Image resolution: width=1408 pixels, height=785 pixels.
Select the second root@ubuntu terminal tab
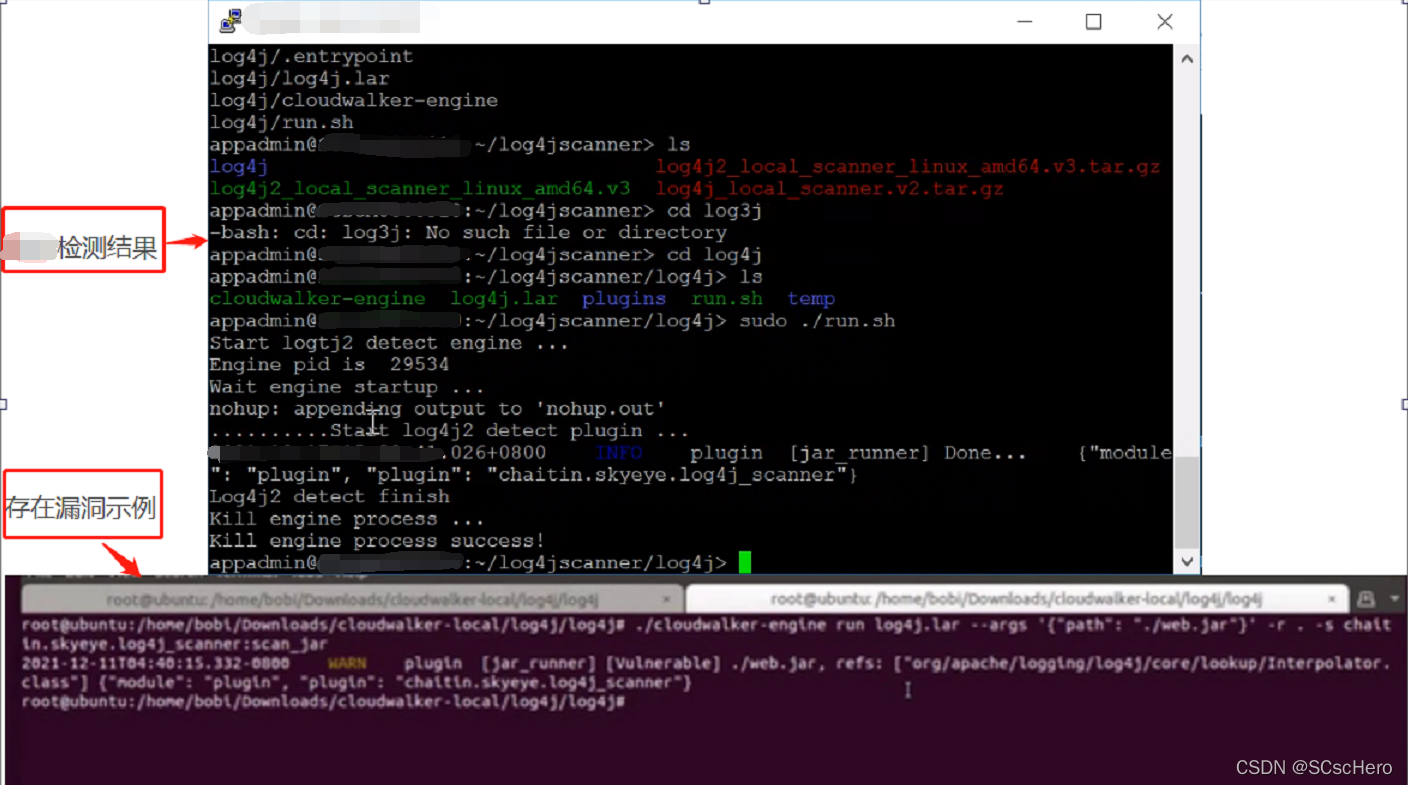click(x=1016, y=599)
